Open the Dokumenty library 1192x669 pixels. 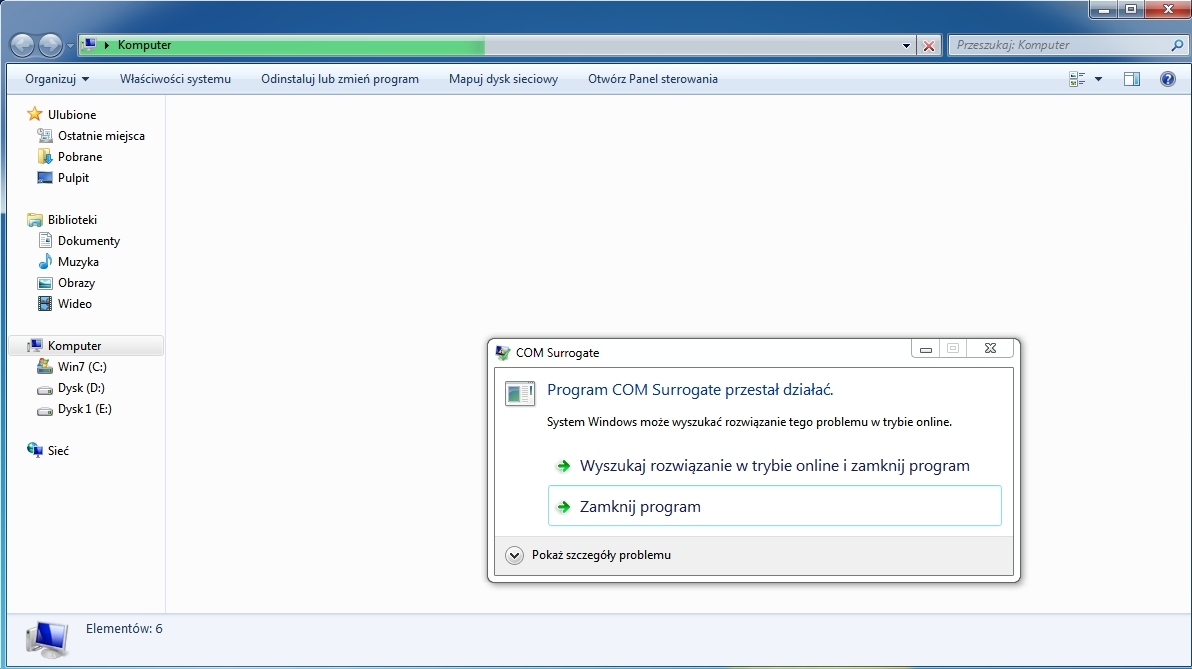(89, 241)
